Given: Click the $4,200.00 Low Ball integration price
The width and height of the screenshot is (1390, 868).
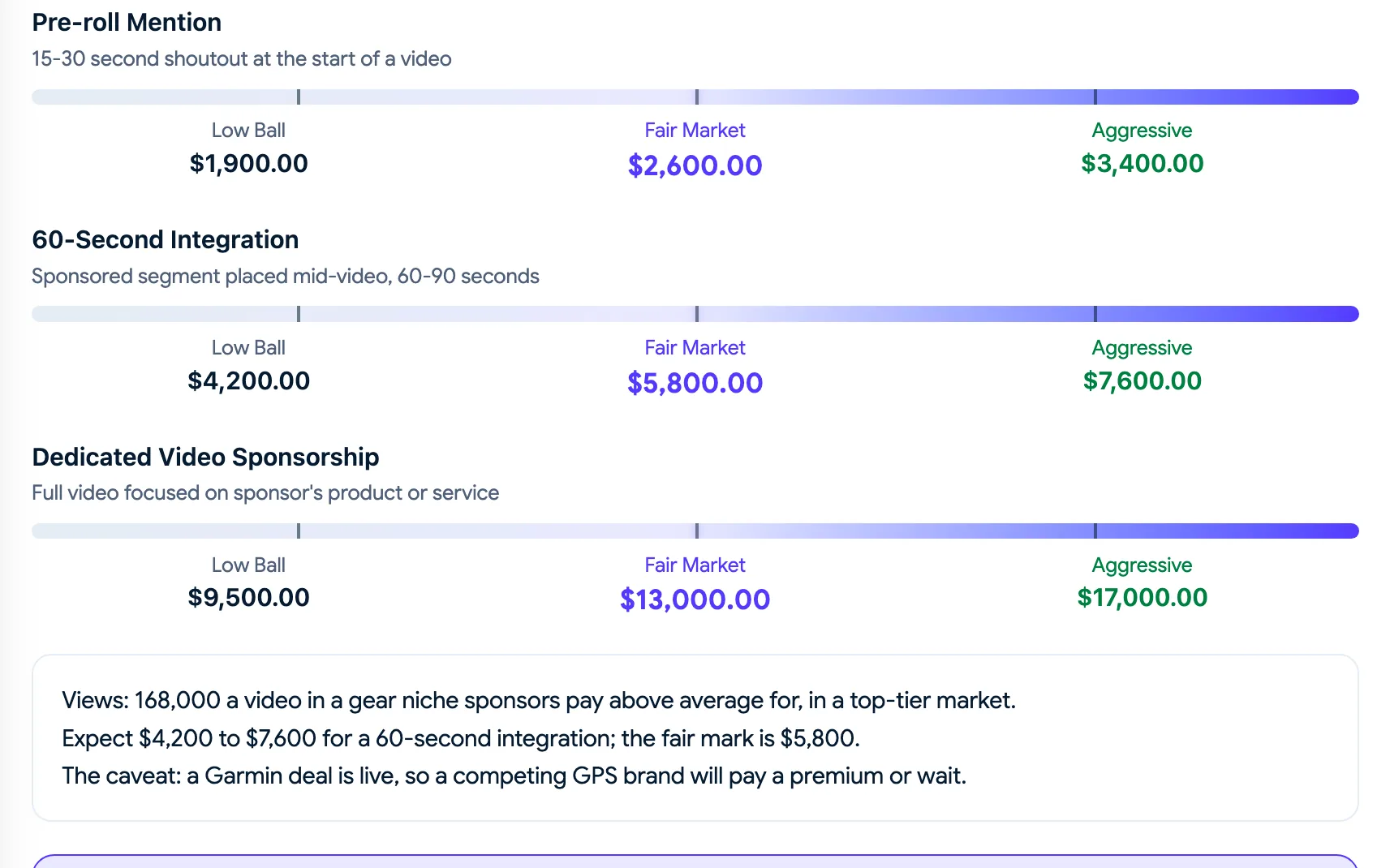Looking at the screenshot, I should (248, 380).
